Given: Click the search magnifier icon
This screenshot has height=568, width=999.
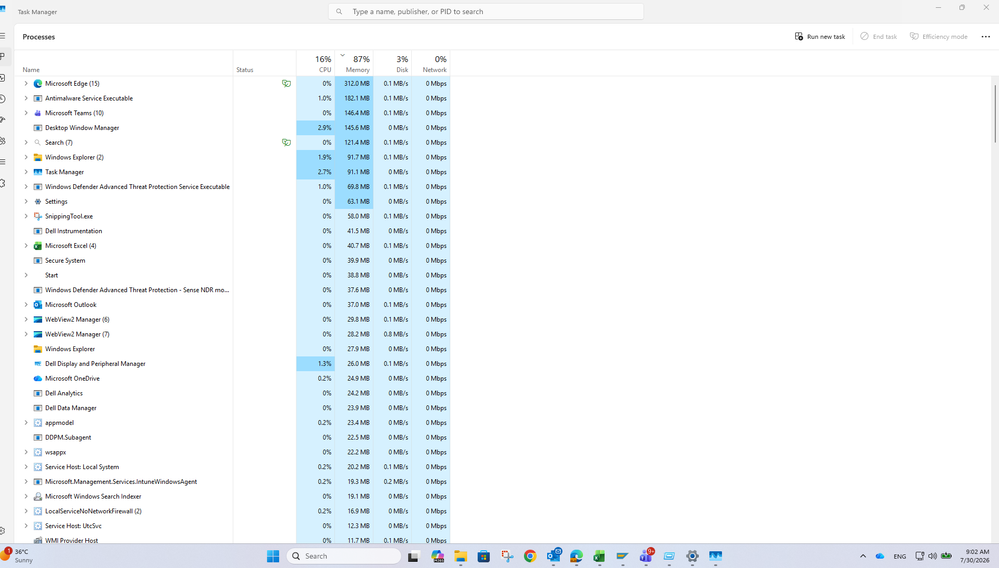Looking at the screenshot, I should click(340, 11).
